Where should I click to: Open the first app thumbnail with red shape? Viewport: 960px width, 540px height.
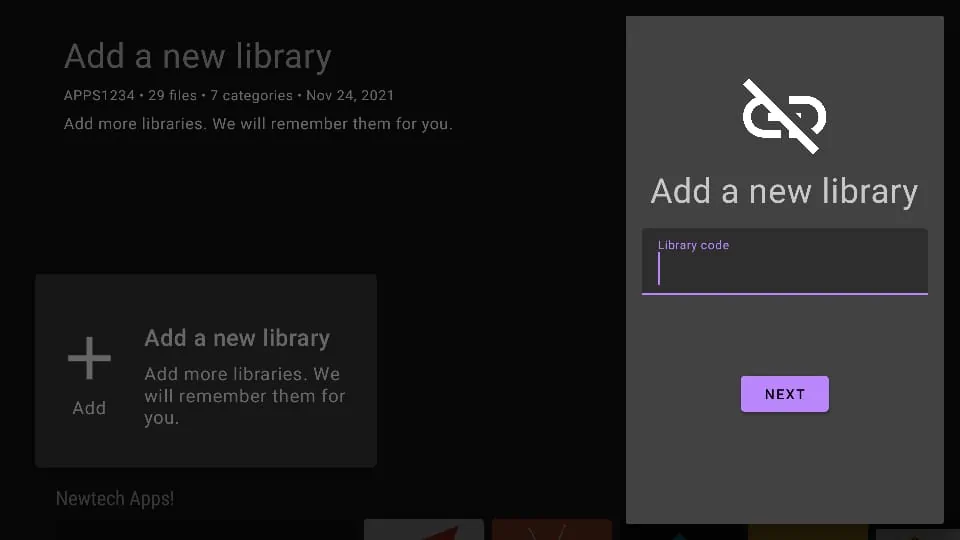click(x=424, y=530)
